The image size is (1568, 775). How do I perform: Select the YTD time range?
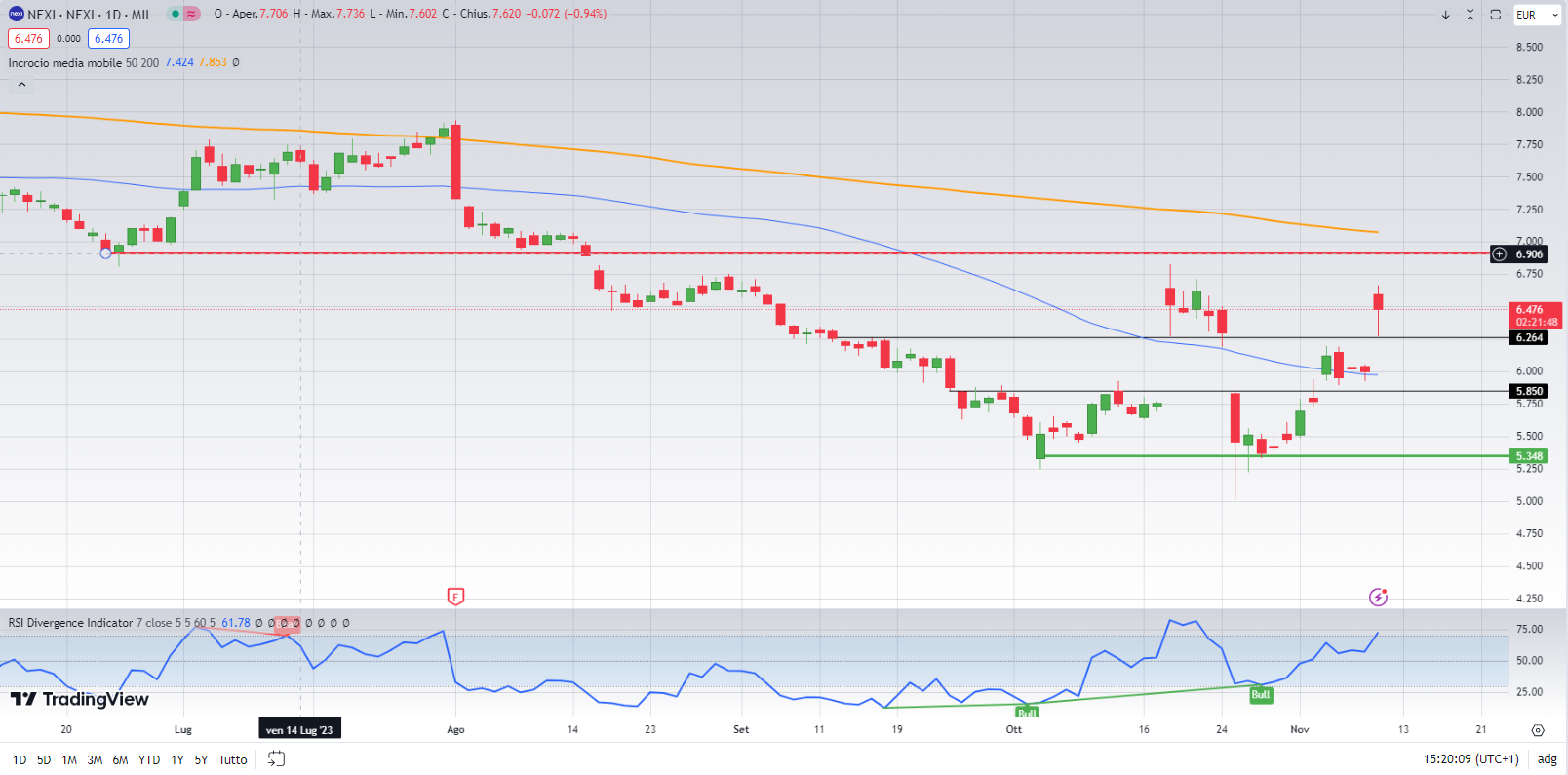point(149,759)
